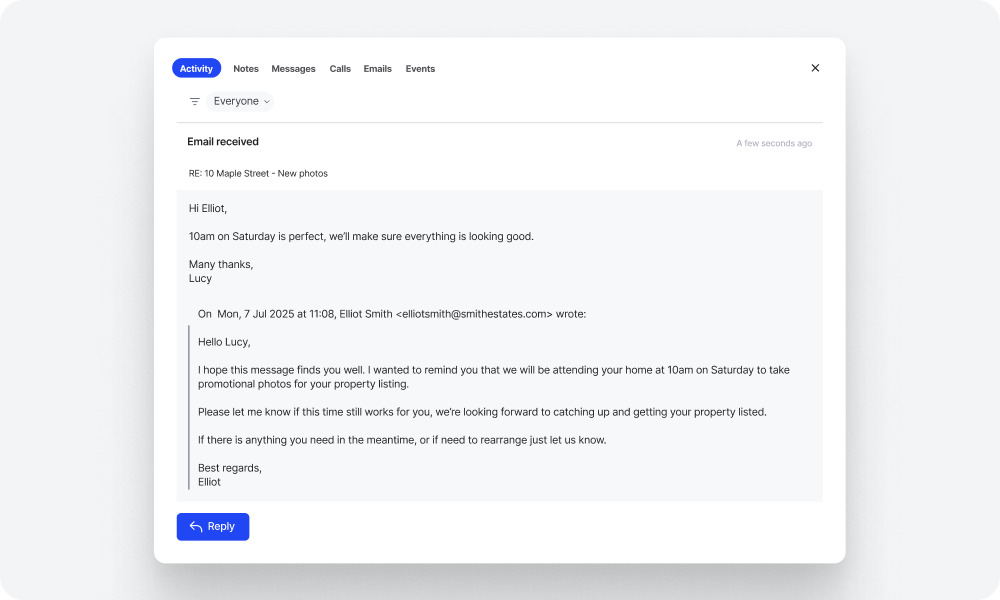Image resolution: width=1000 pixels, height=600 pixels.
Task: Switch to the Messages tab
Action: click(293, 68)
